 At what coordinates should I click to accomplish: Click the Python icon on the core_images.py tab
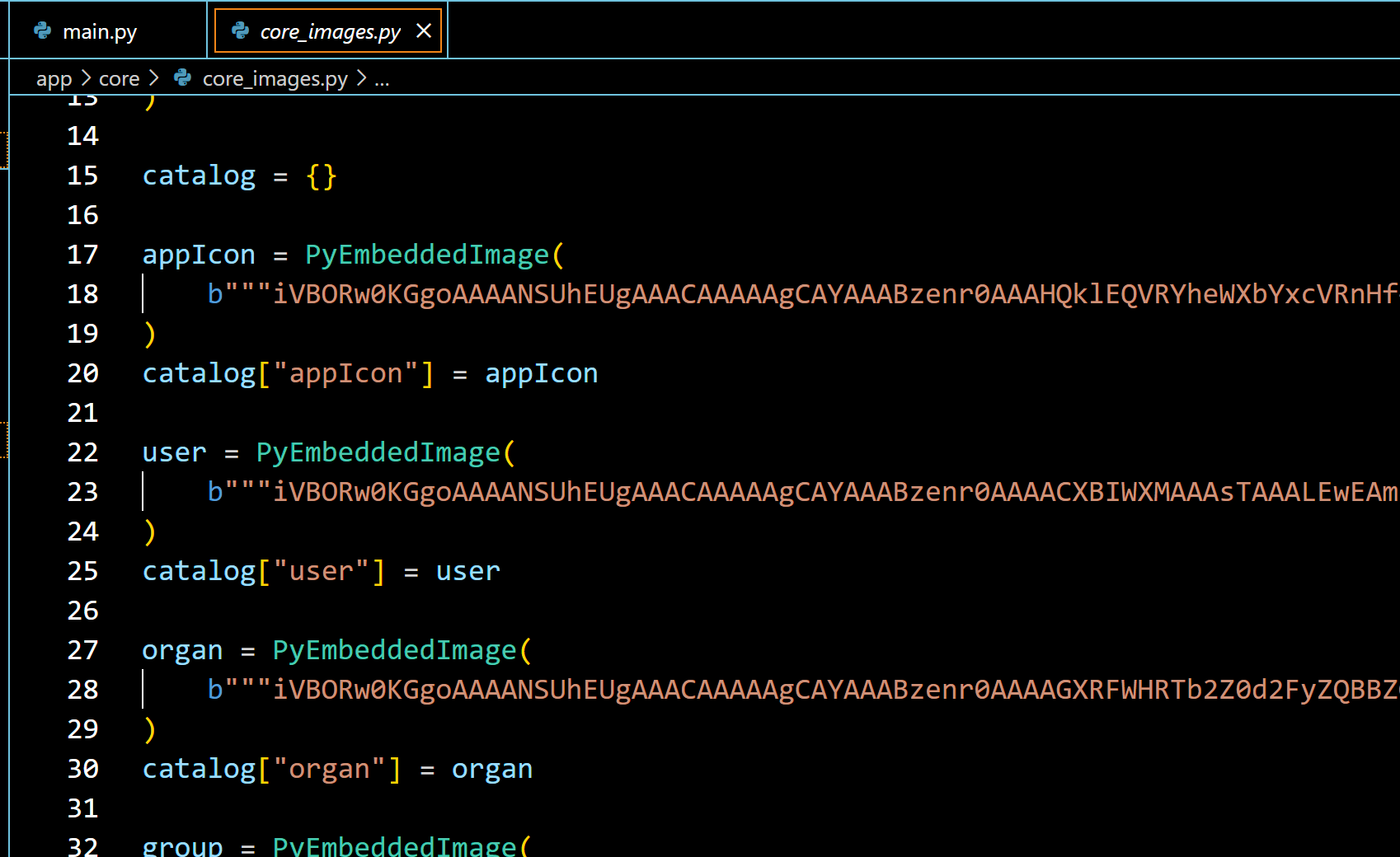[x=240, y=31]
